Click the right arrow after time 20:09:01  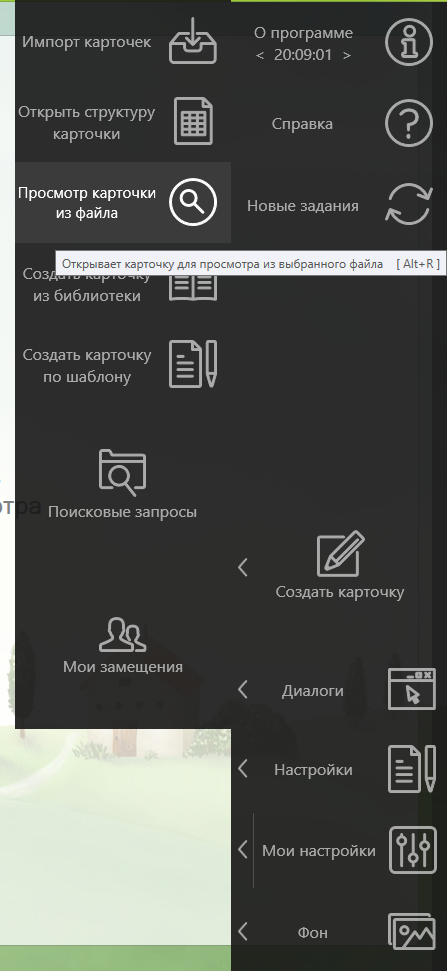347,55
